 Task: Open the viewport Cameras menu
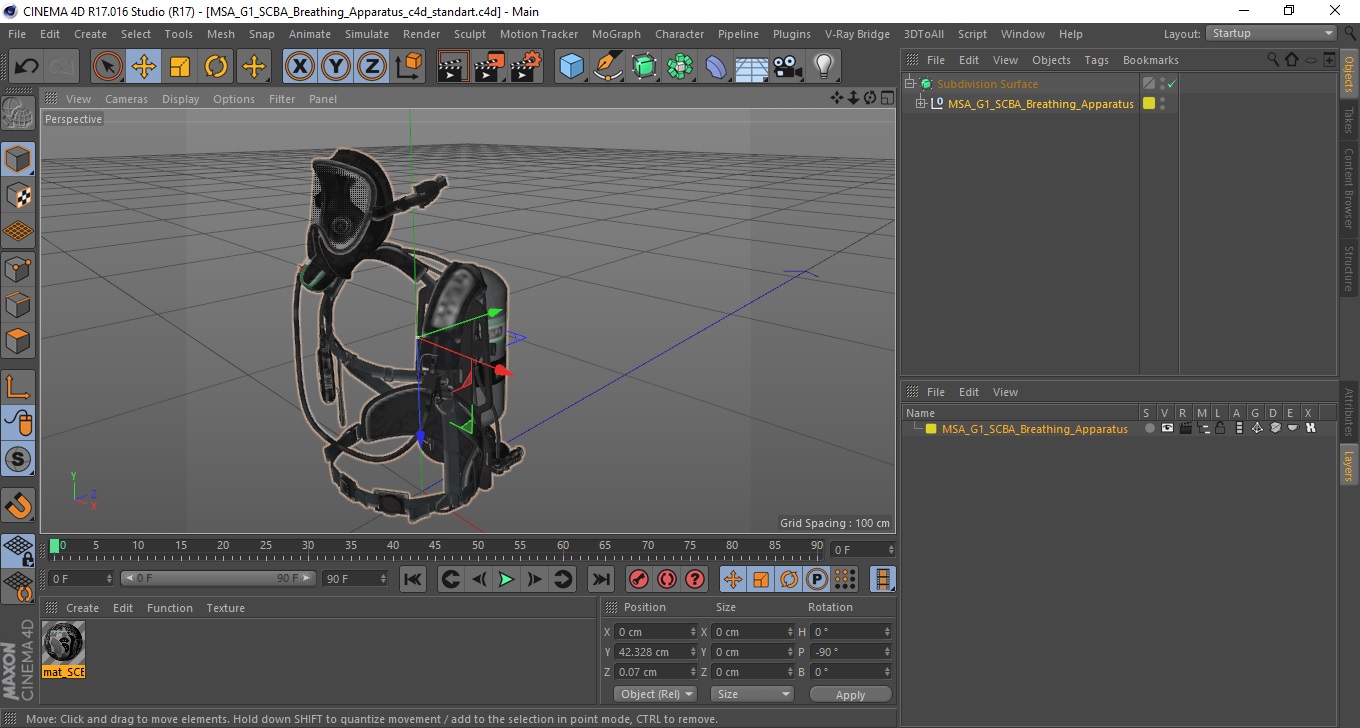tap(126, 99)
